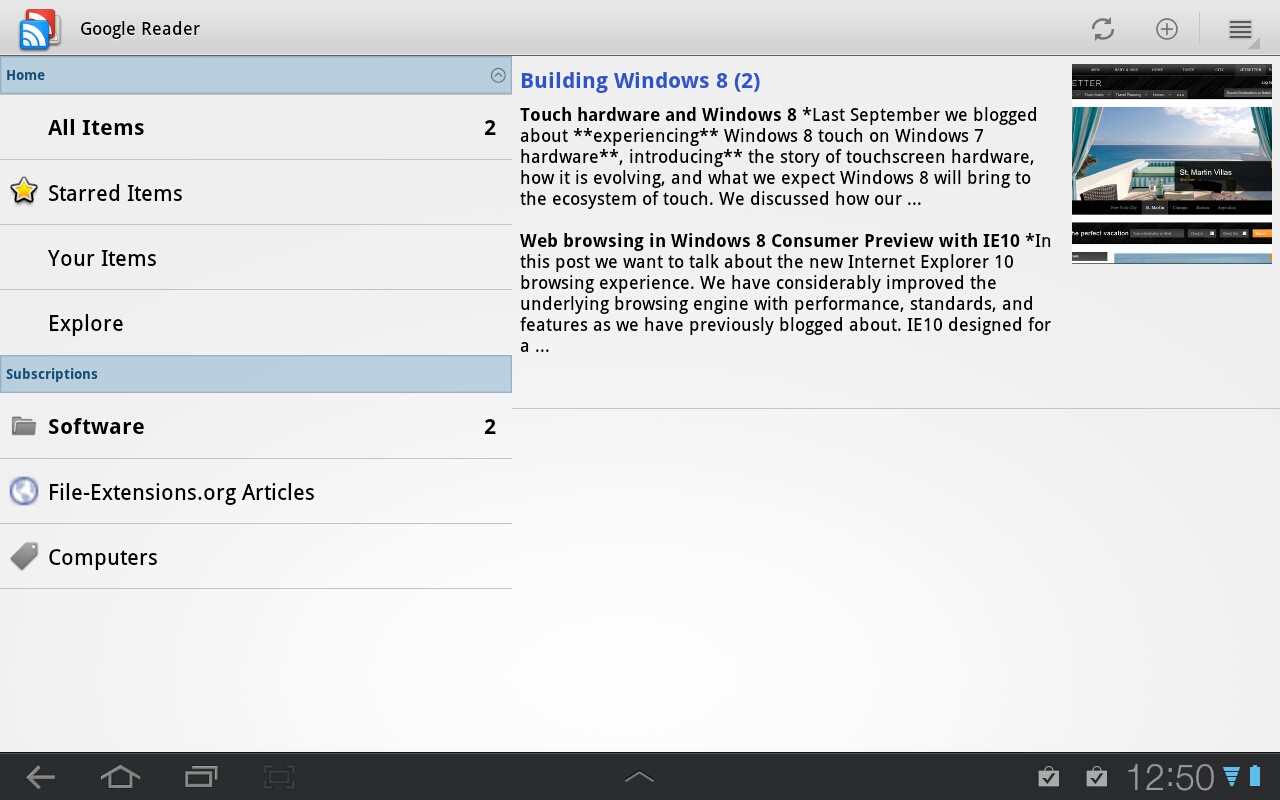Open recent apps button
This screenshot has height=800, width=1280.
pyautogui.click(x=200, y=777)
